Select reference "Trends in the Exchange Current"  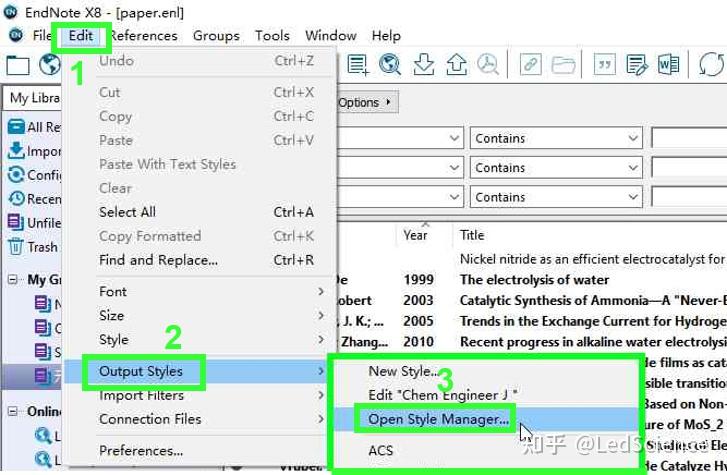click(x=592, y=321)
